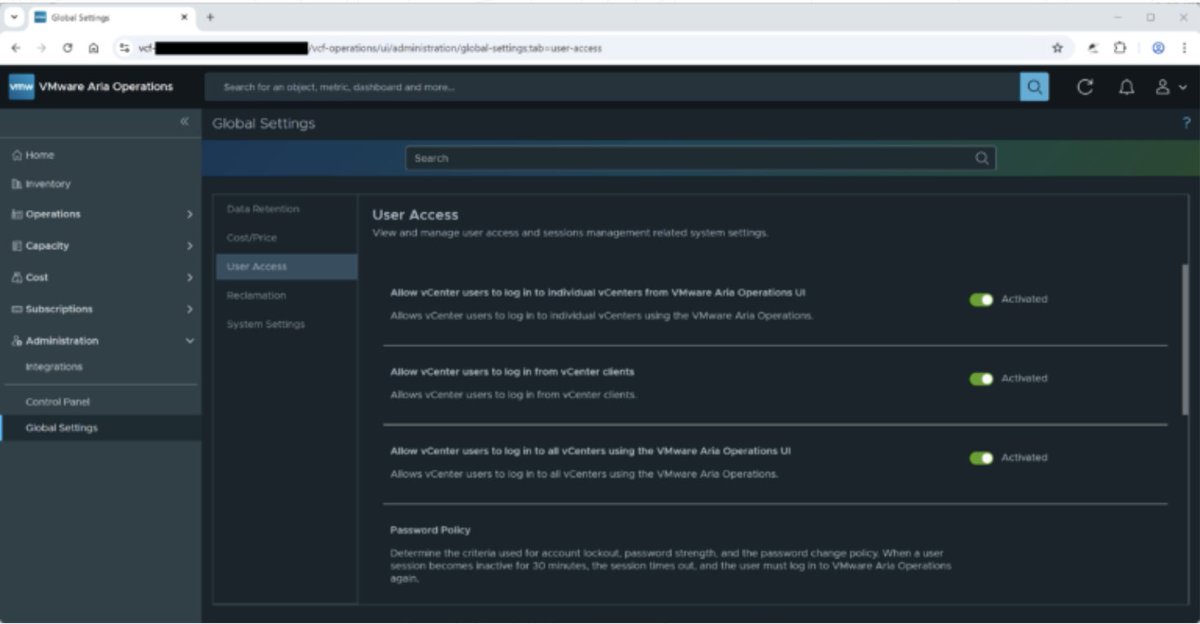This screenshot has height=624, width=1200.
Task: Select the User Access settings tab
Action: (x=286, y=267)
